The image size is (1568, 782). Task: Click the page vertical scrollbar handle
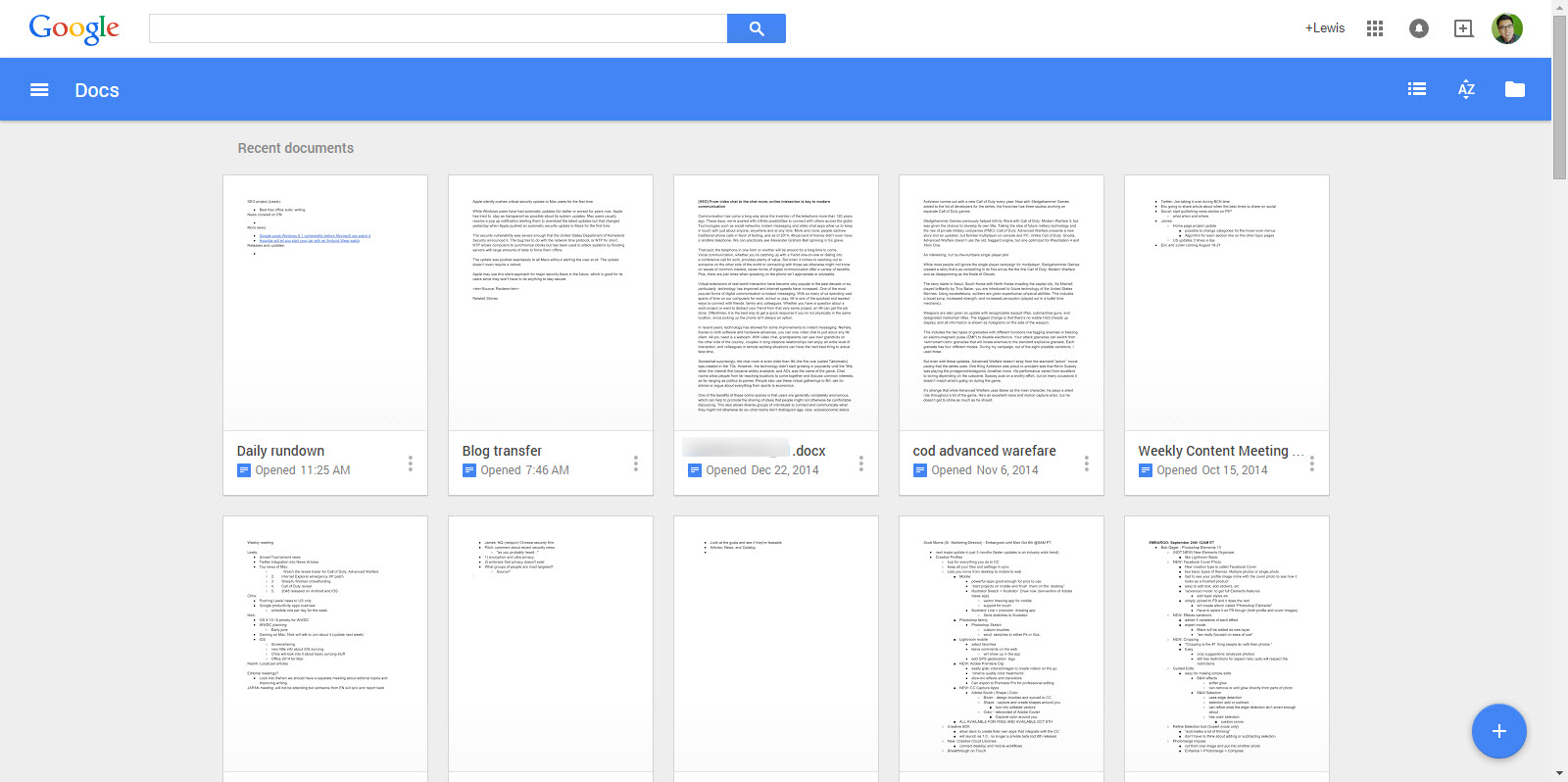point(1559,98)
